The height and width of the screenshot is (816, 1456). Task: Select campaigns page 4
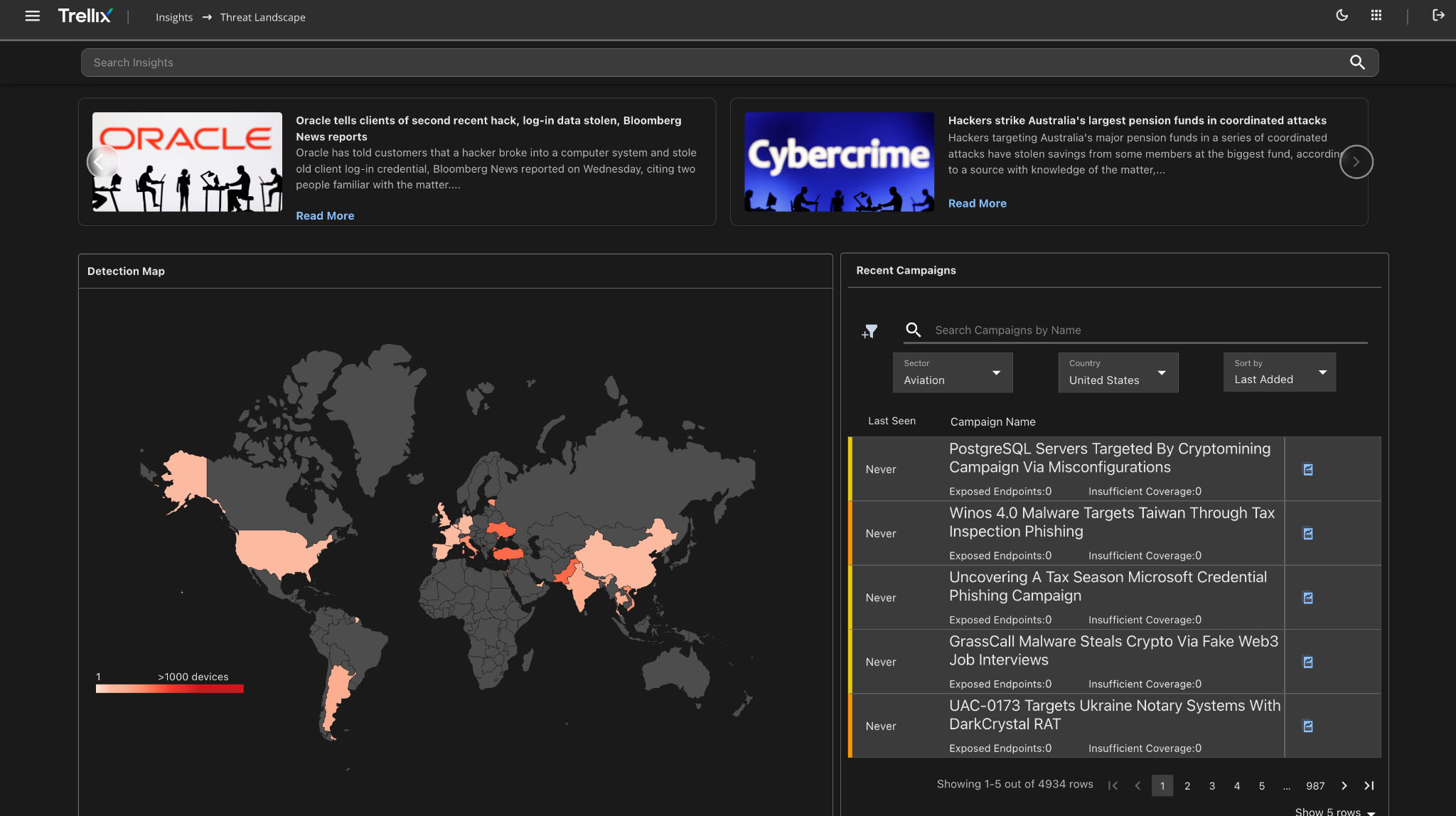(x=1237, y=785)
